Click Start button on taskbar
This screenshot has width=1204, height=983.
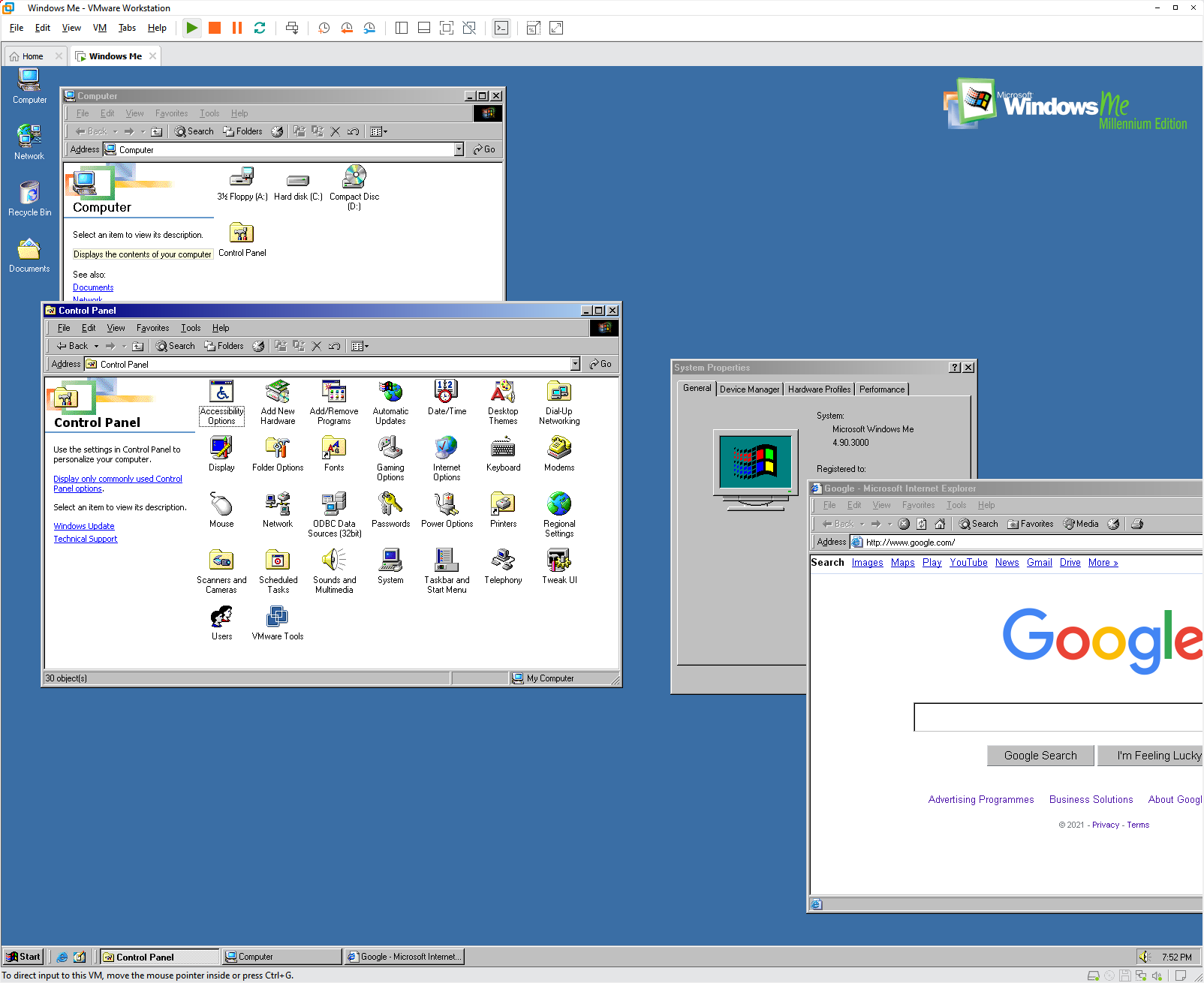[x=23, y=957]
